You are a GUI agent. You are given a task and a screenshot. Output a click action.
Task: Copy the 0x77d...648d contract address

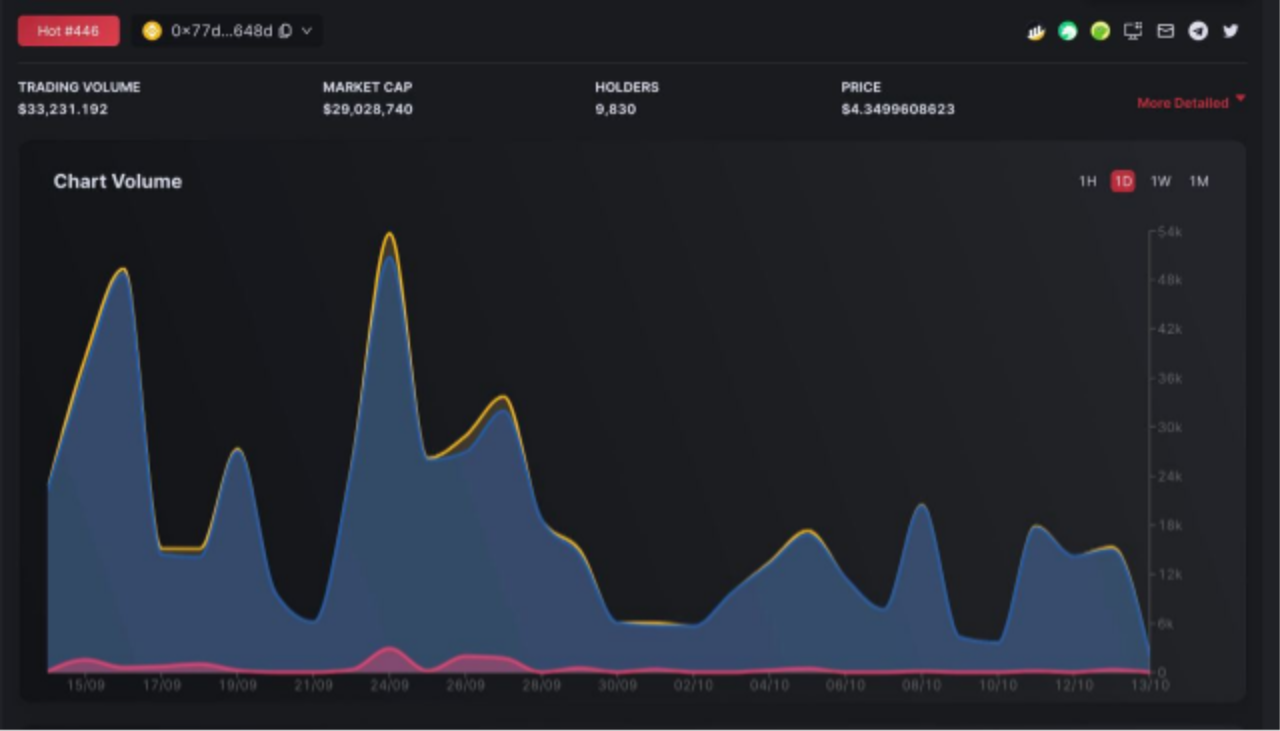pyautogui.click(x=286, y=31)
